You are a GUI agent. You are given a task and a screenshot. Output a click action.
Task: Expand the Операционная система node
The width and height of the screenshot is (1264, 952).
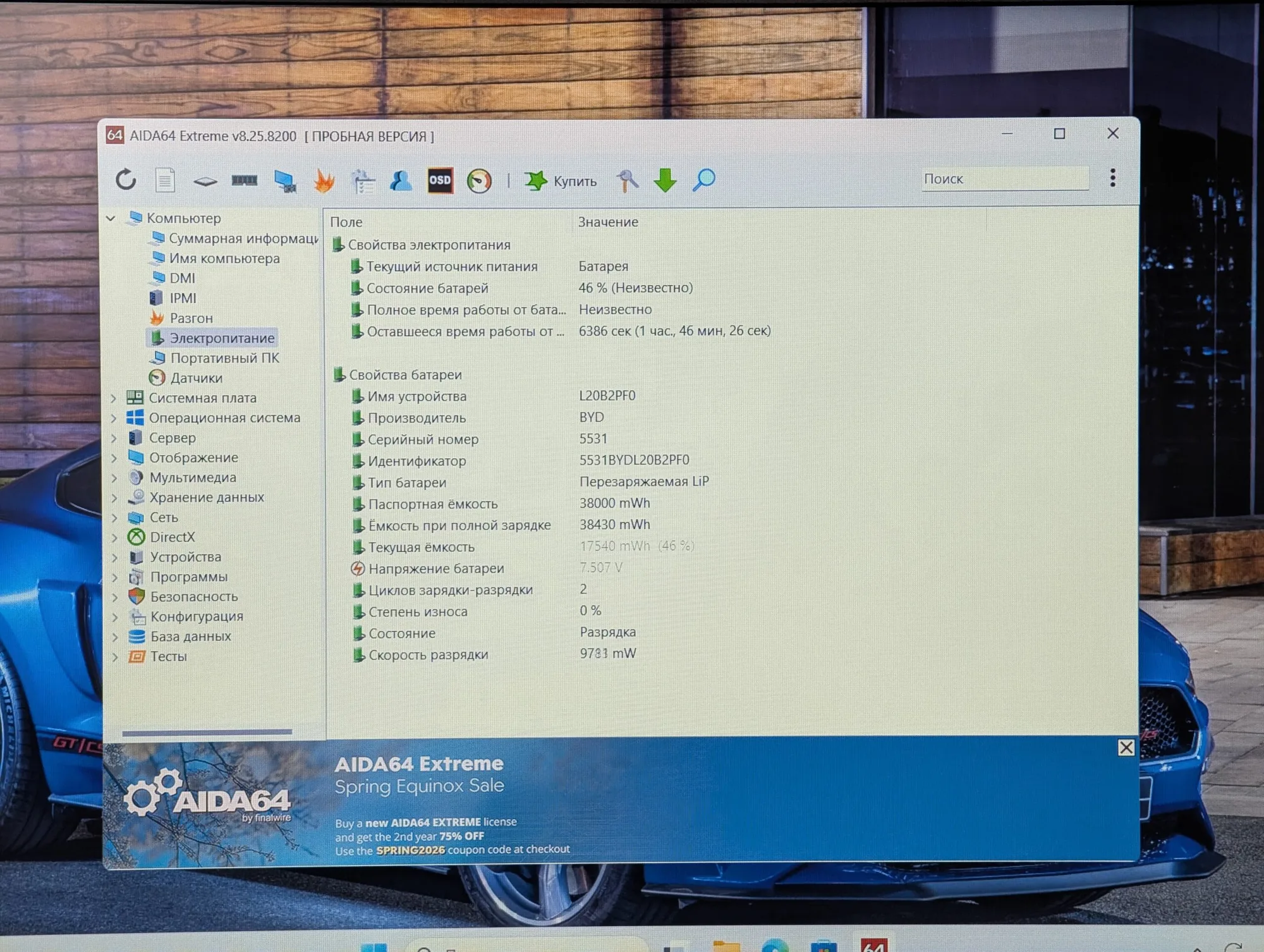point(114,418)
